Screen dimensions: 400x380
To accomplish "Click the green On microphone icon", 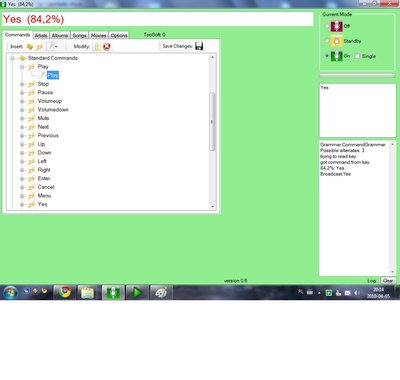I will coord(336,56).
